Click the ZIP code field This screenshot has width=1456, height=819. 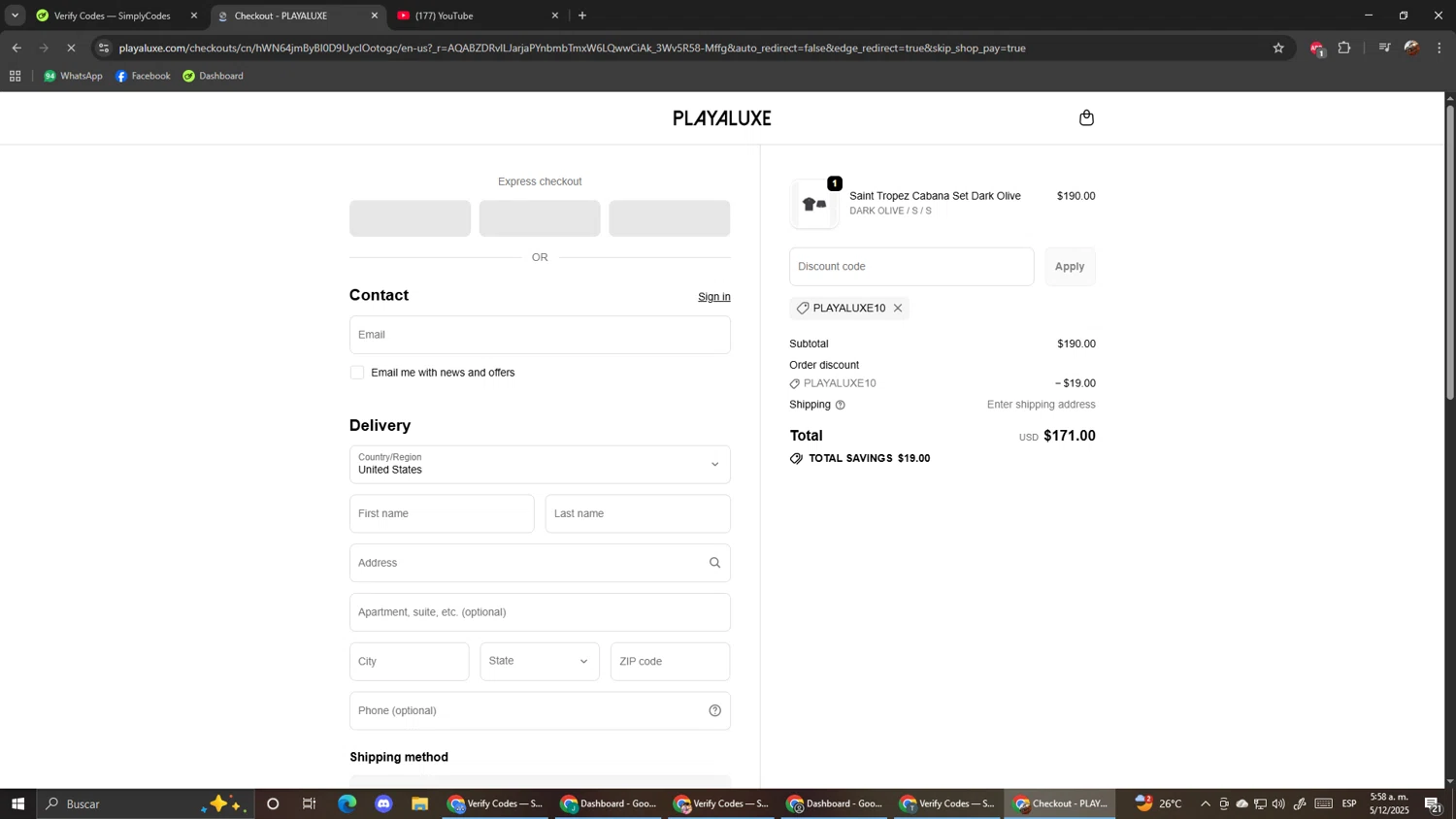670,662
